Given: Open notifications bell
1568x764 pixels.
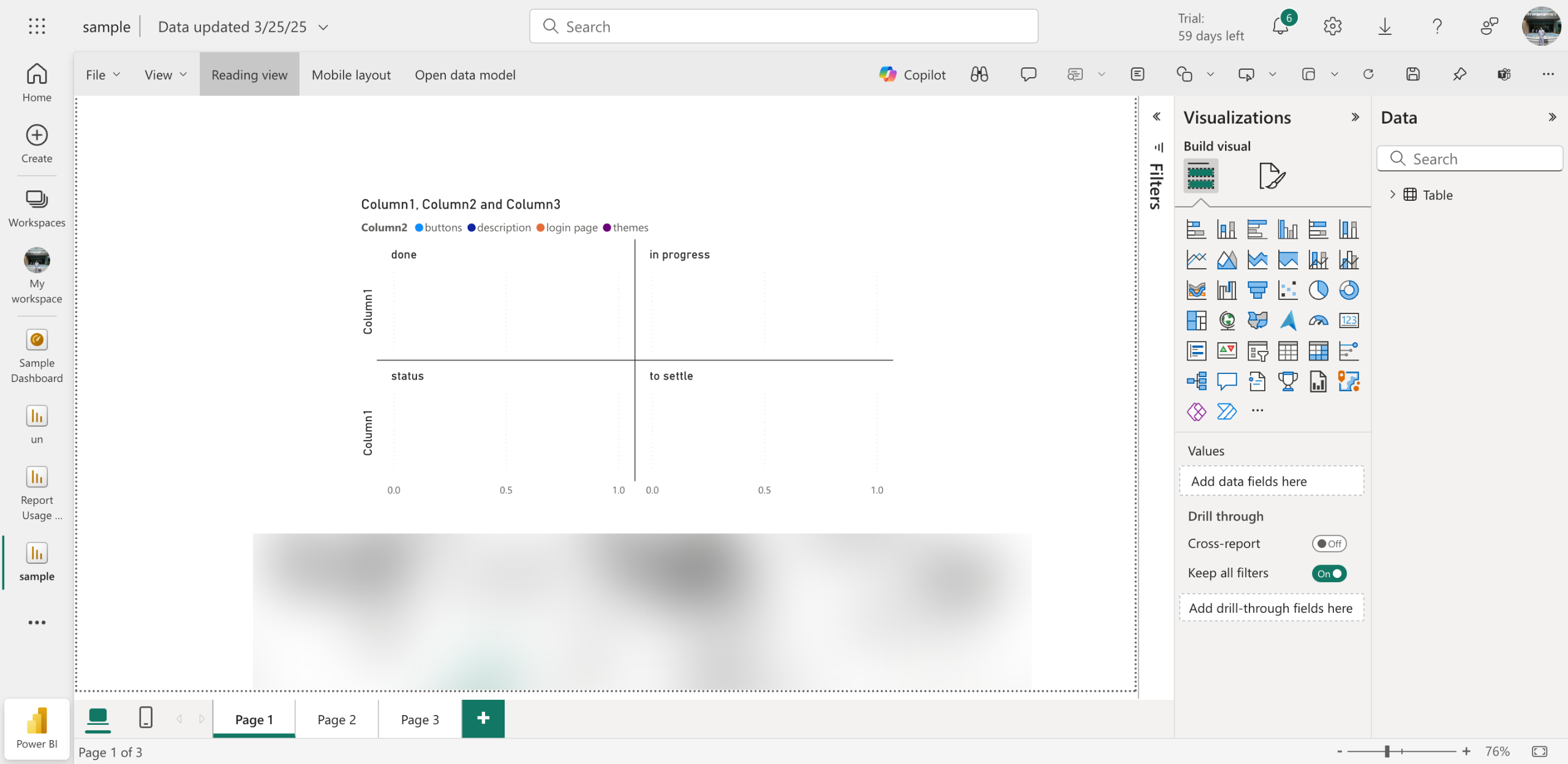Looking at the screenshot, I should click(x=1280, y=26).
